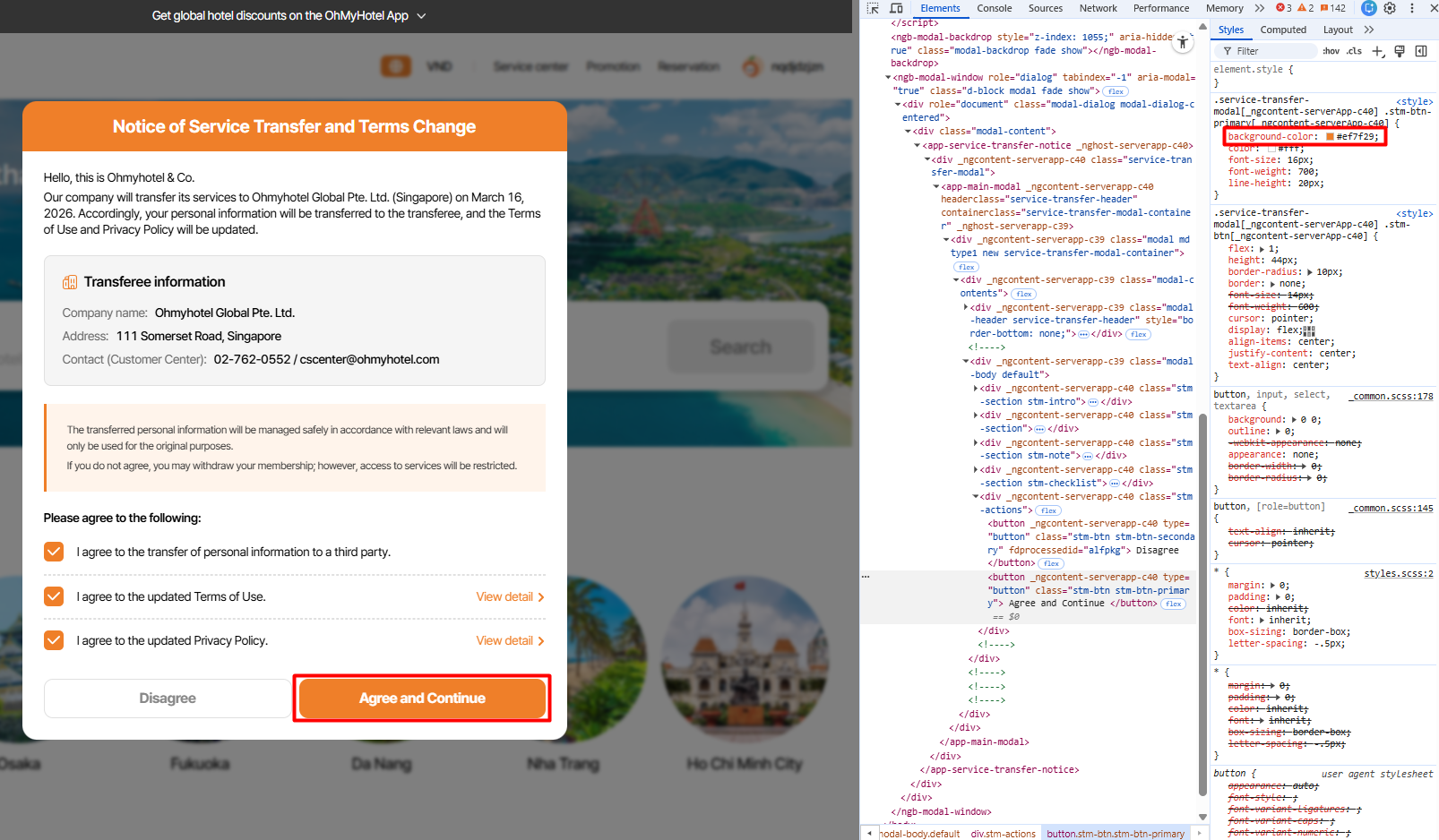Open the styles.scss:2 source link
1439x840 pixels.
point(1399,573)
